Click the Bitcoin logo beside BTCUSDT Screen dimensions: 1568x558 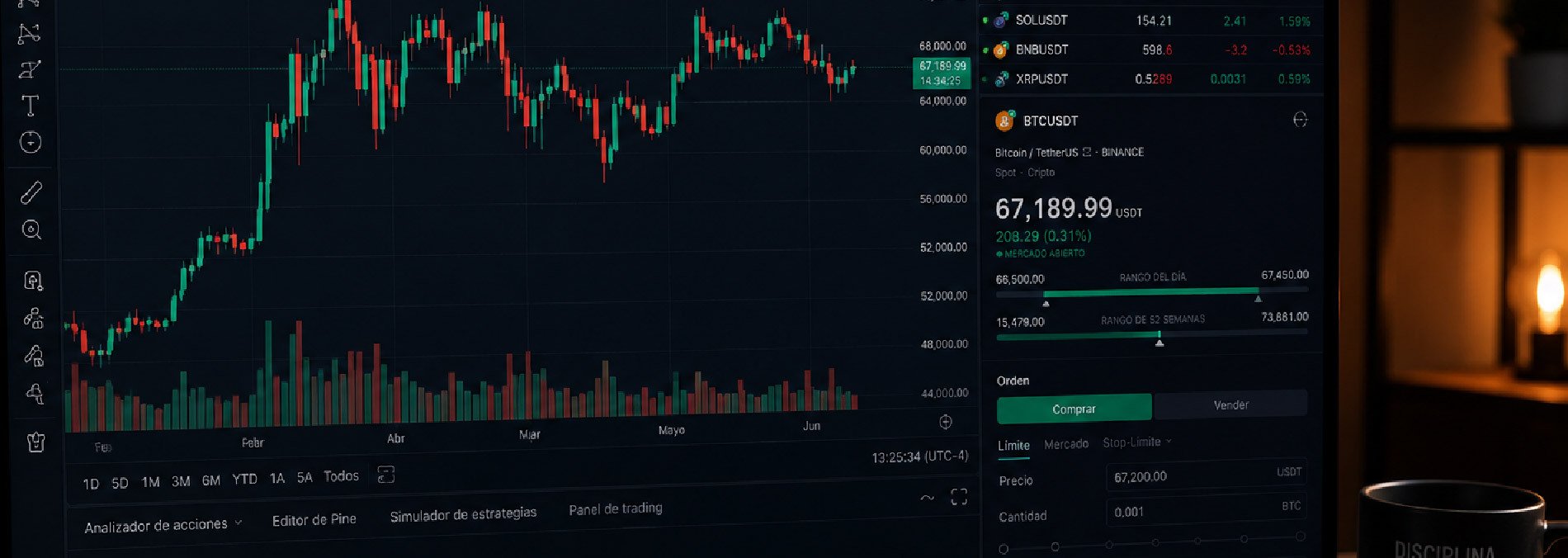tap(1004, 121)
